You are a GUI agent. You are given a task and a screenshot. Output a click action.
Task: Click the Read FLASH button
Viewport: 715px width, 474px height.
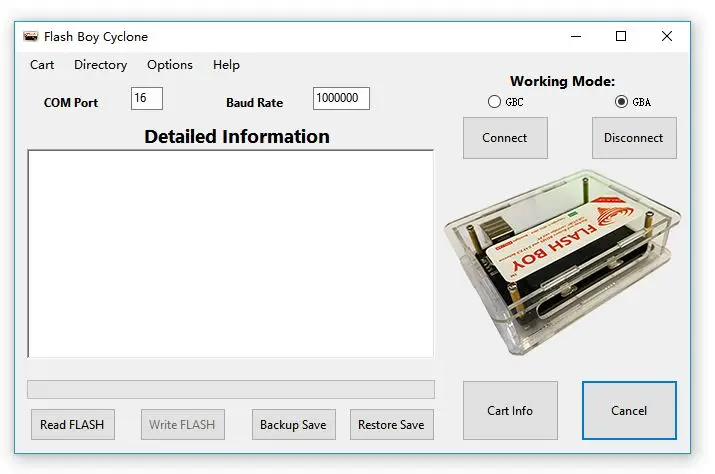pyautogui.click(x=72, y=424)
